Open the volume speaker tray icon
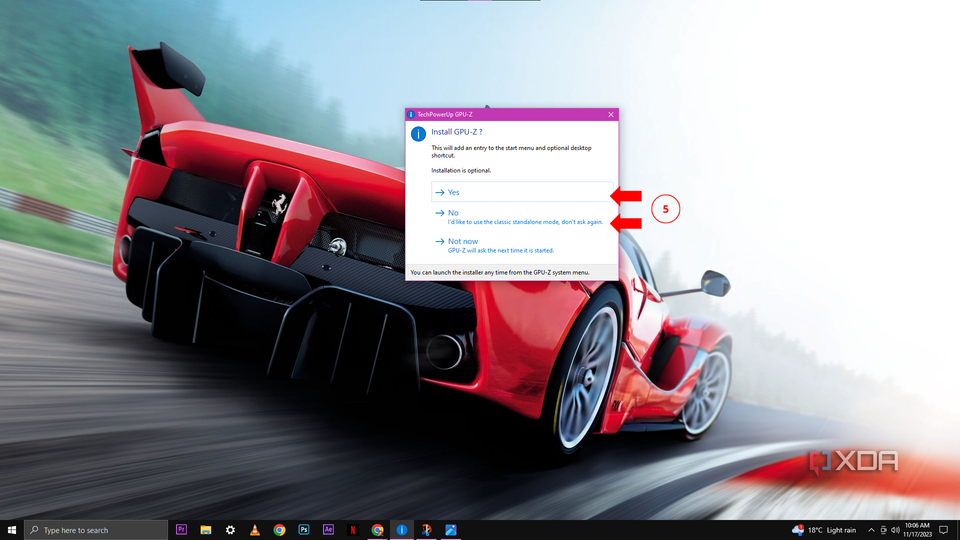The width and height of the screenshot is (960, 540). click(x=895, y=530)
